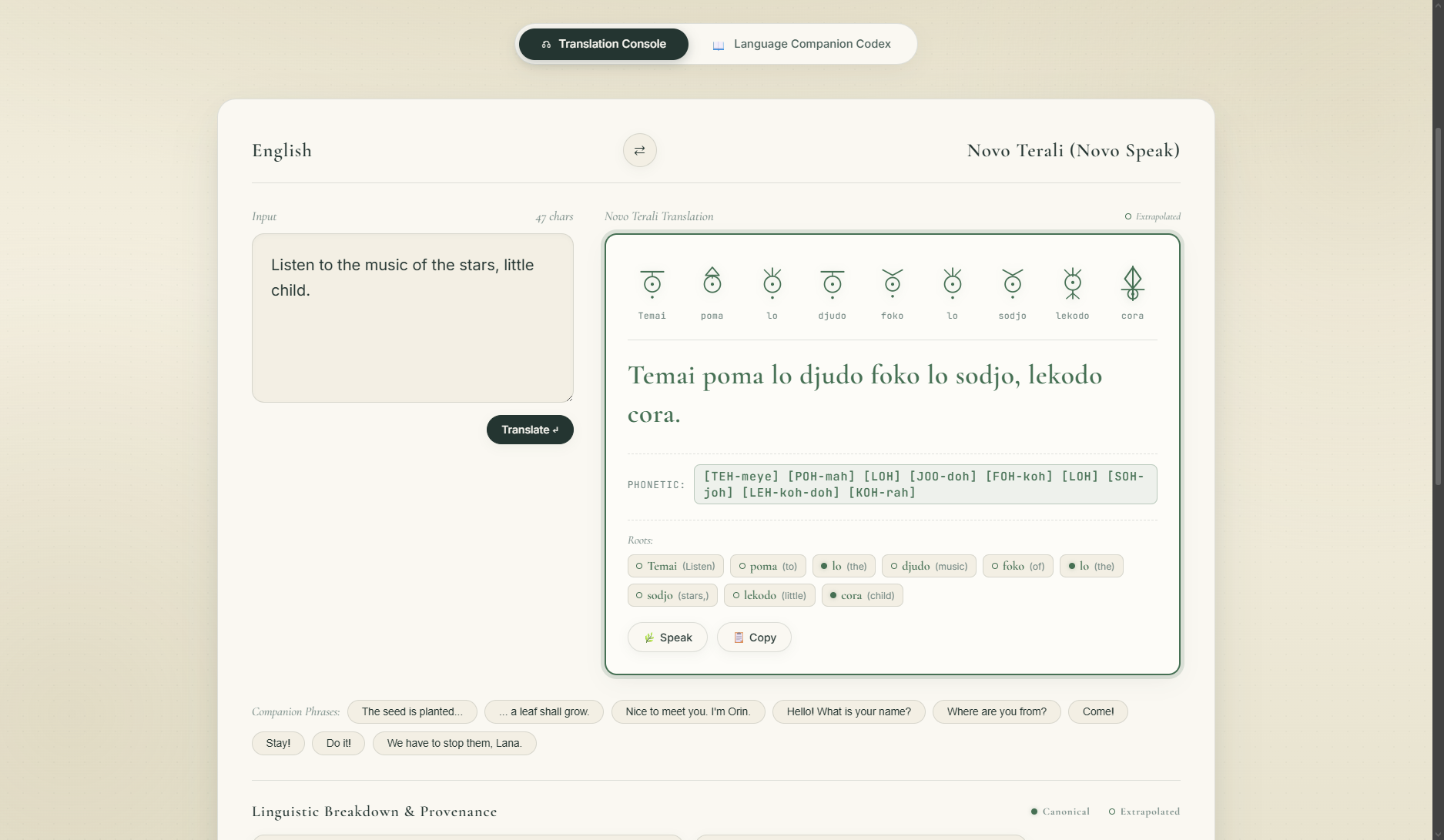
Task: Select the foko (of) root chip
Action: pos(1017,566)
